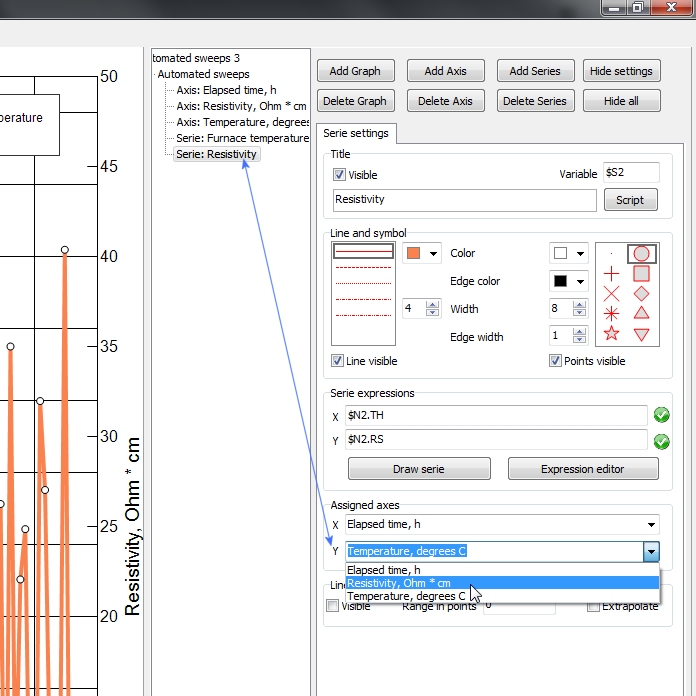Switch to the Serie settings tab
The height and width of the screenshot is (696, 696).
point(356,133)
